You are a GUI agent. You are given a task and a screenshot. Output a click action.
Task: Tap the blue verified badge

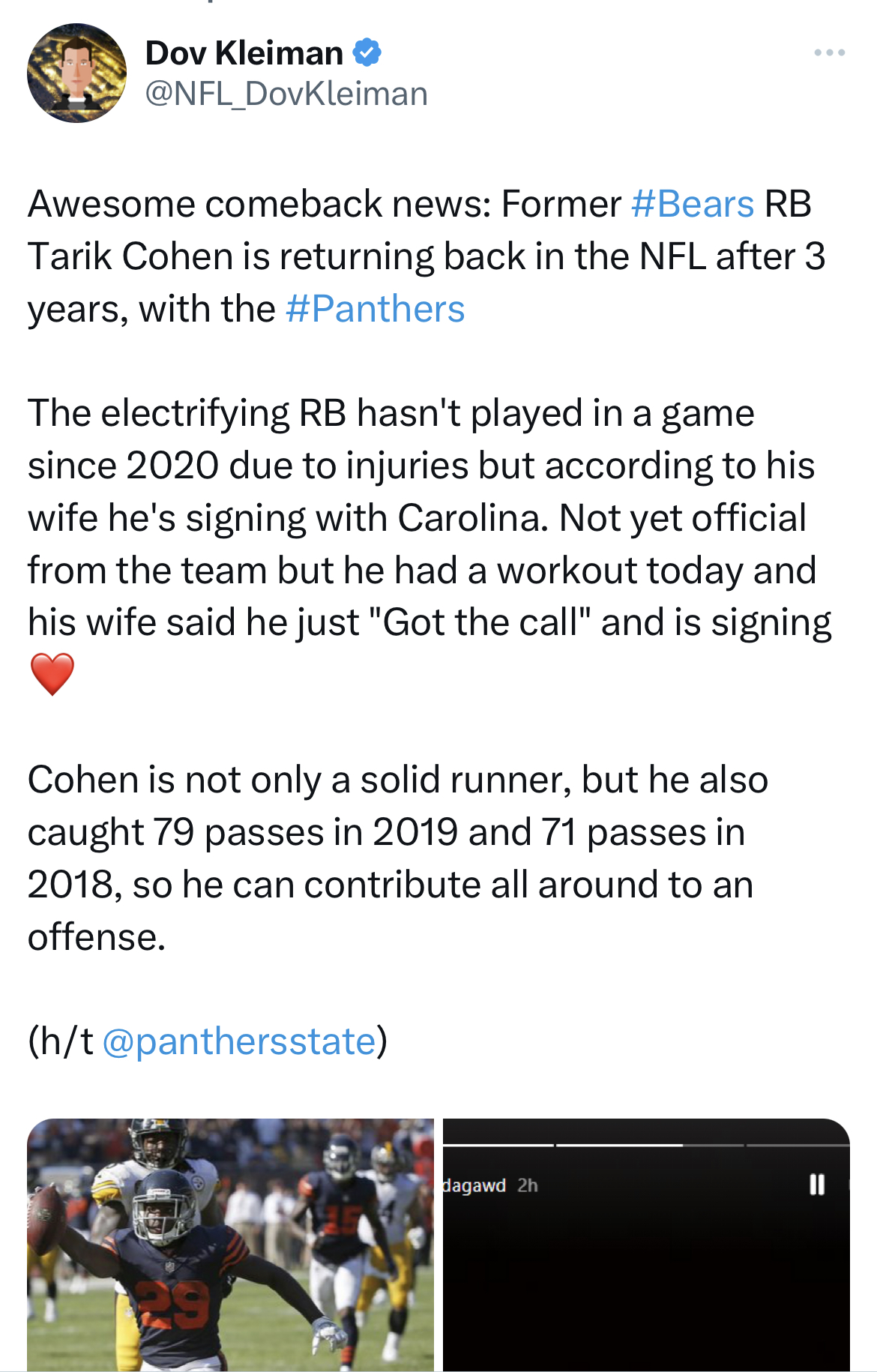click(x=367, y=52)
